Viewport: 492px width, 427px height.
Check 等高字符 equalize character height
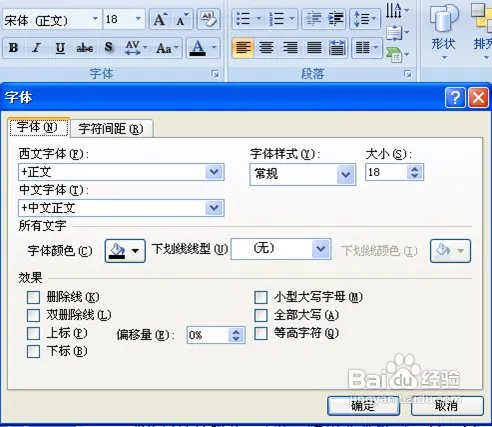[x=261, y=333]
